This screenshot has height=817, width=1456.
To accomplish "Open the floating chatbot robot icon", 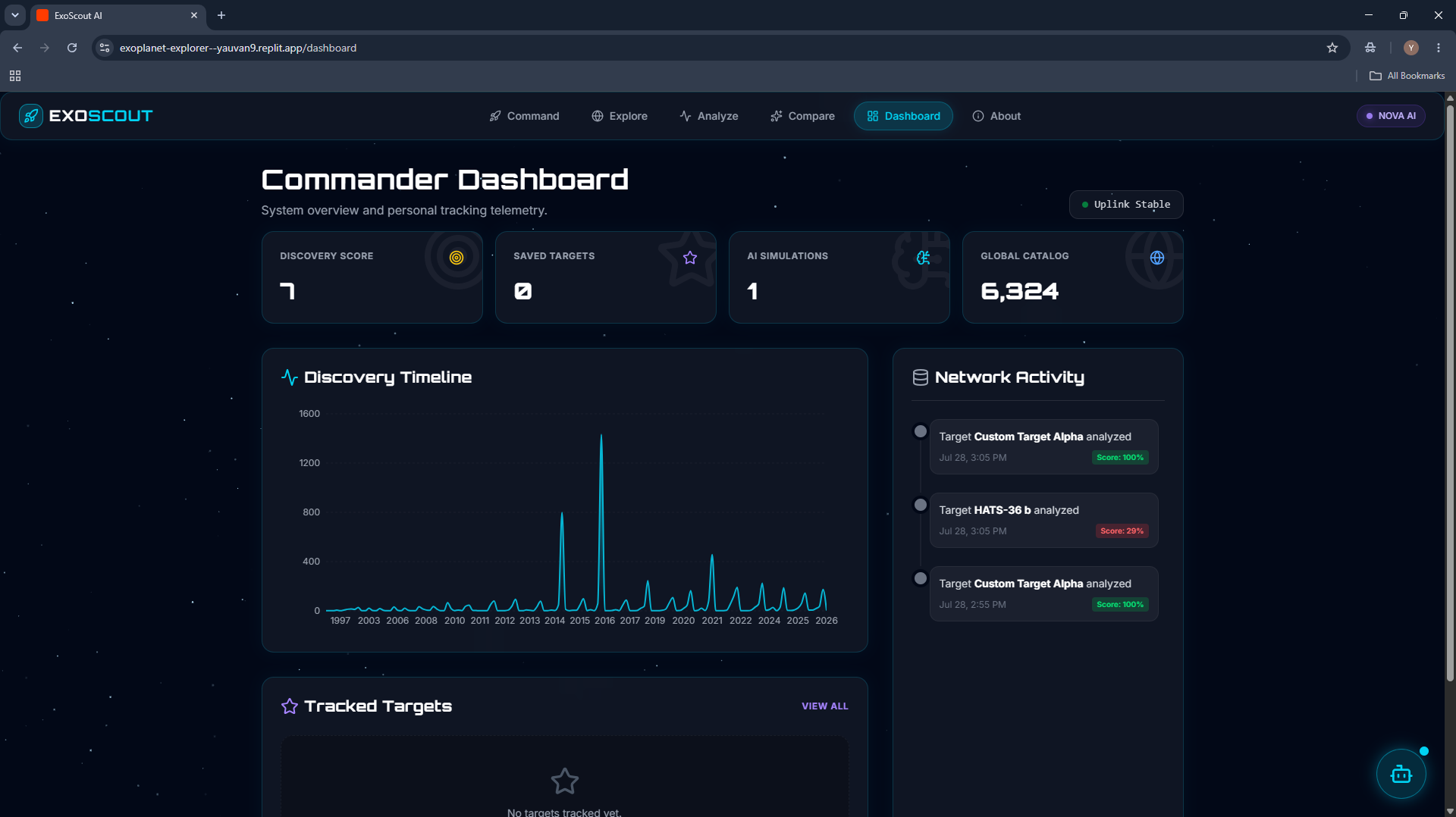I will [x=1401, y=774].
